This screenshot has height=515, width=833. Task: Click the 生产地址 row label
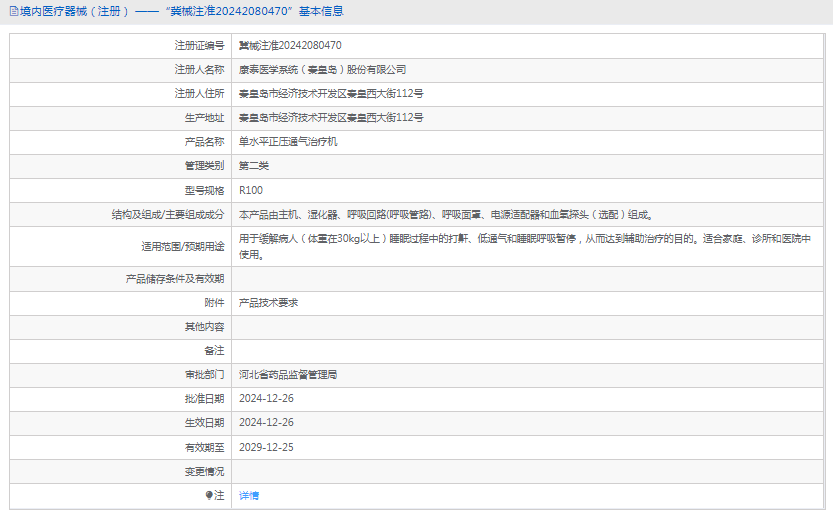[x=205, y=118]
